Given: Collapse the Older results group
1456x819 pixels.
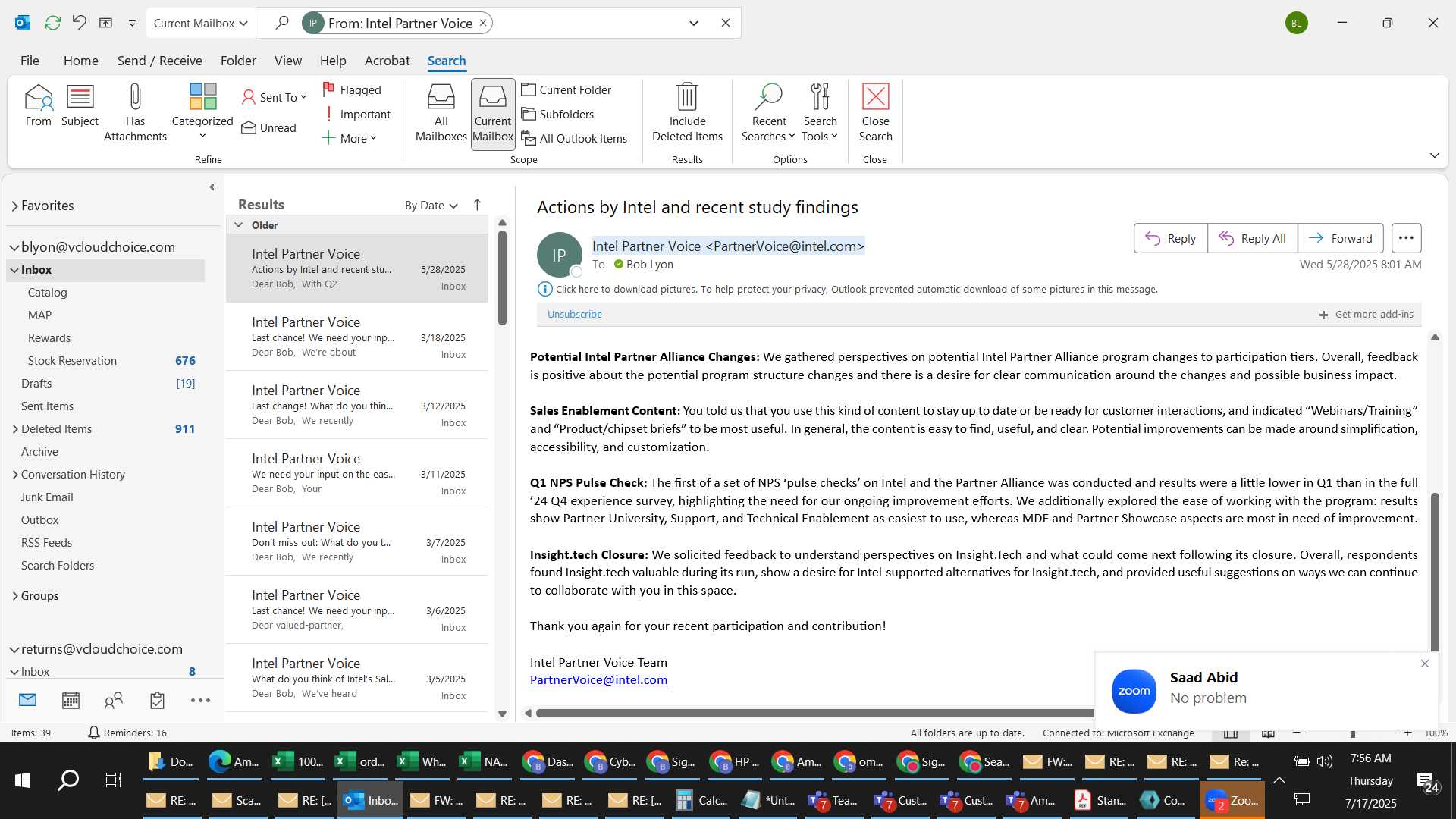Looking at the screenshot, I should 239,225.
